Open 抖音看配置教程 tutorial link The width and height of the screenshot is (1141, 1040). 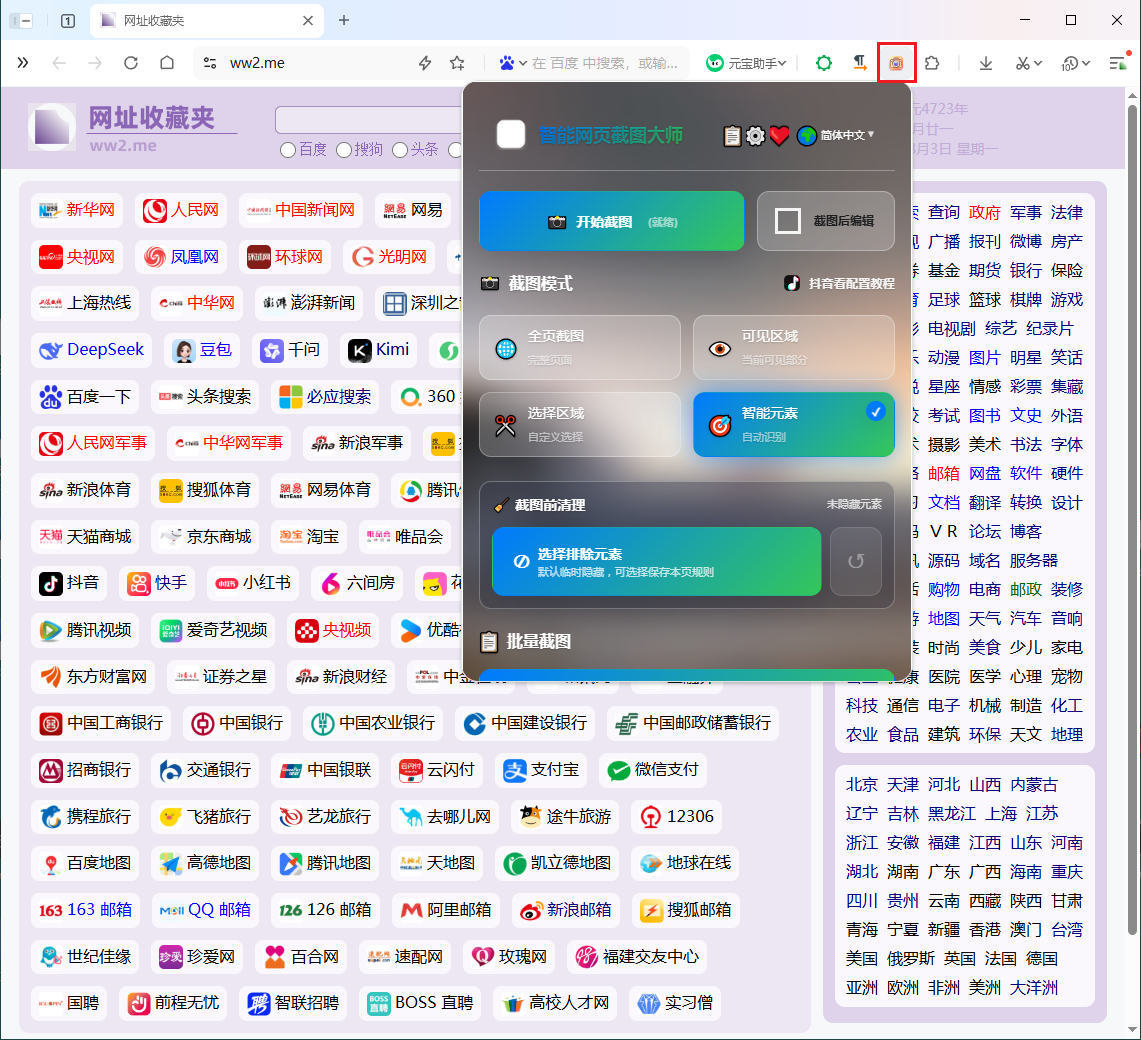coord(839,283)
